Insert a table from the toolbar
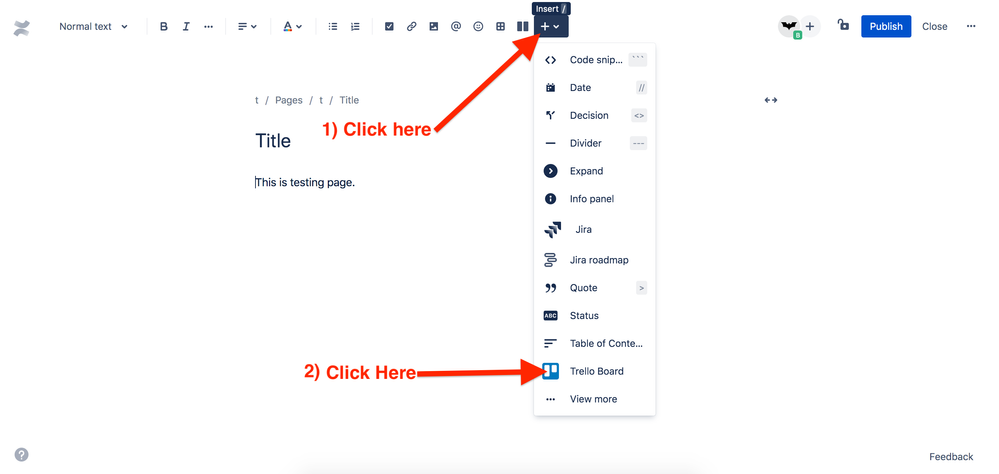 click(x=501, y=27)
